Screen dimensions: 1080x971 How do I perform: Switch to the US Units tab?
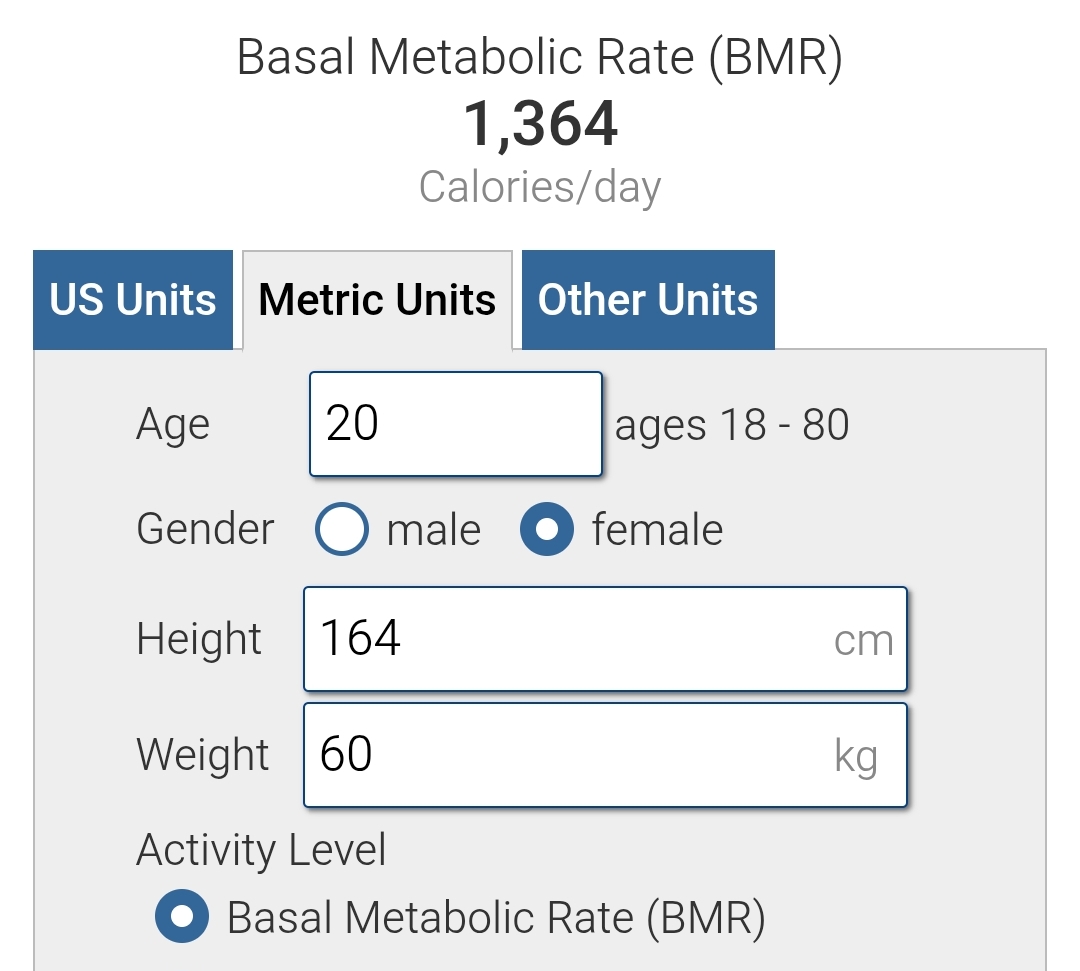[133, 300]
